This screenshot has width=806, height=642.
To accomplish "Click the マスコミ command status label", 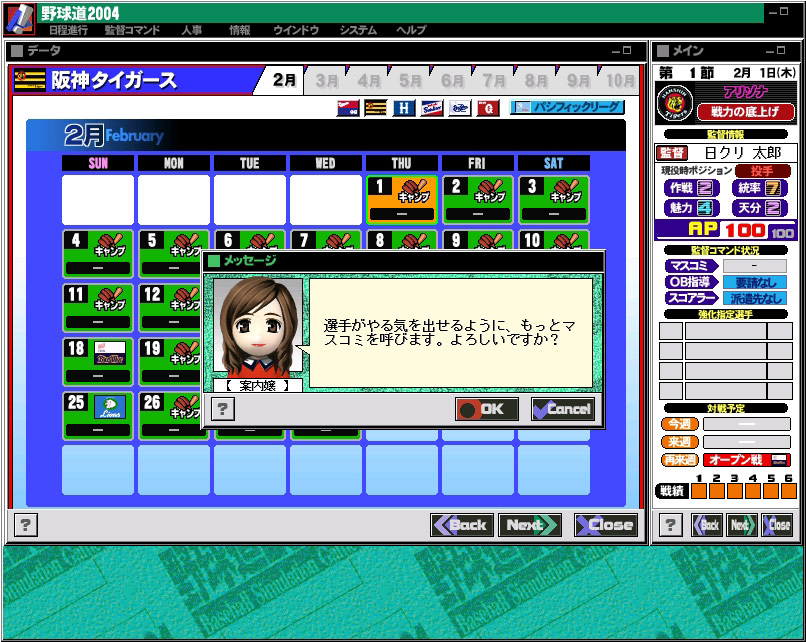I will tap(691, 266).
